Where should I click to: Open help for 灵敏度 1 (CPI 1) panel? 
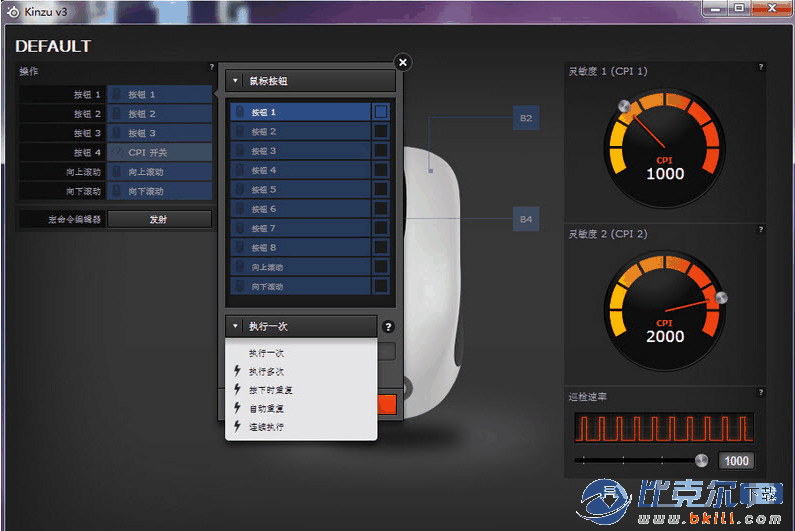[760, 67]
